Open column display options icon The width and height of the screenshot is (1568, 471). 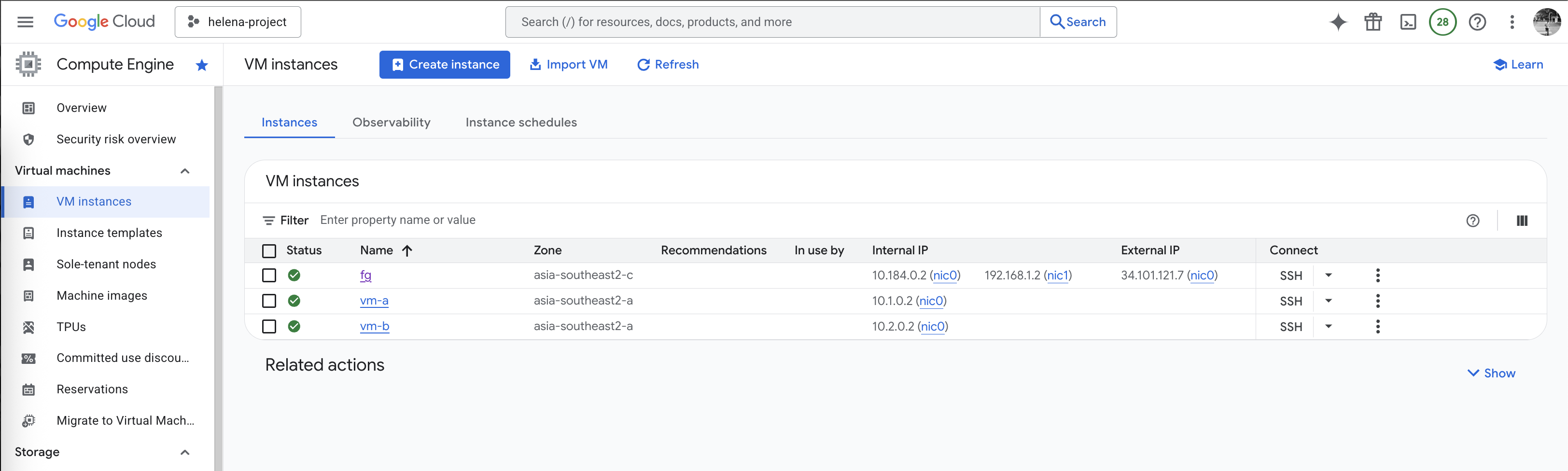pos(1521,220)
